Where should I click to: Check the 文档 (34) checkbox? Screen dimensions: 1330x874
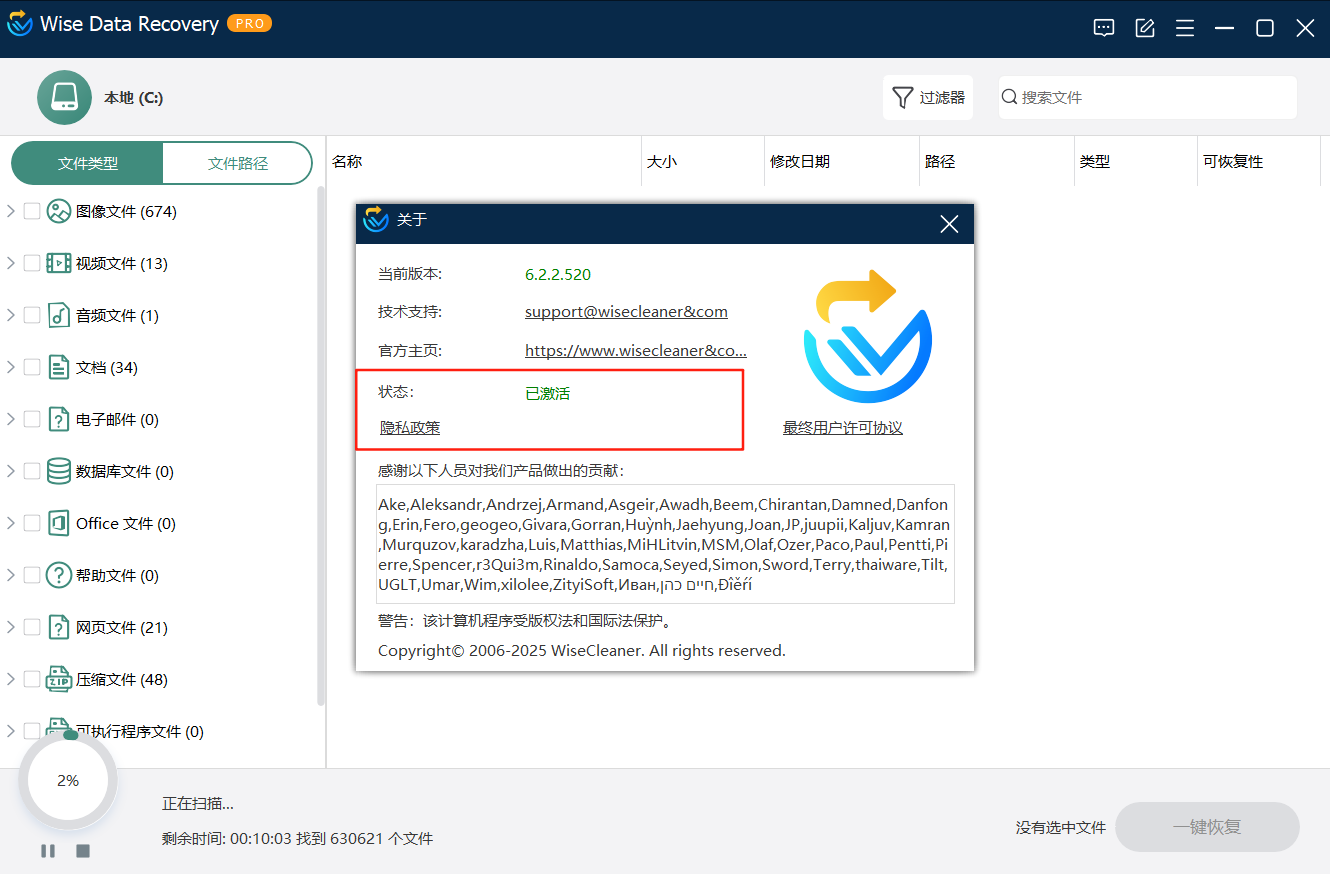[32, 367]
